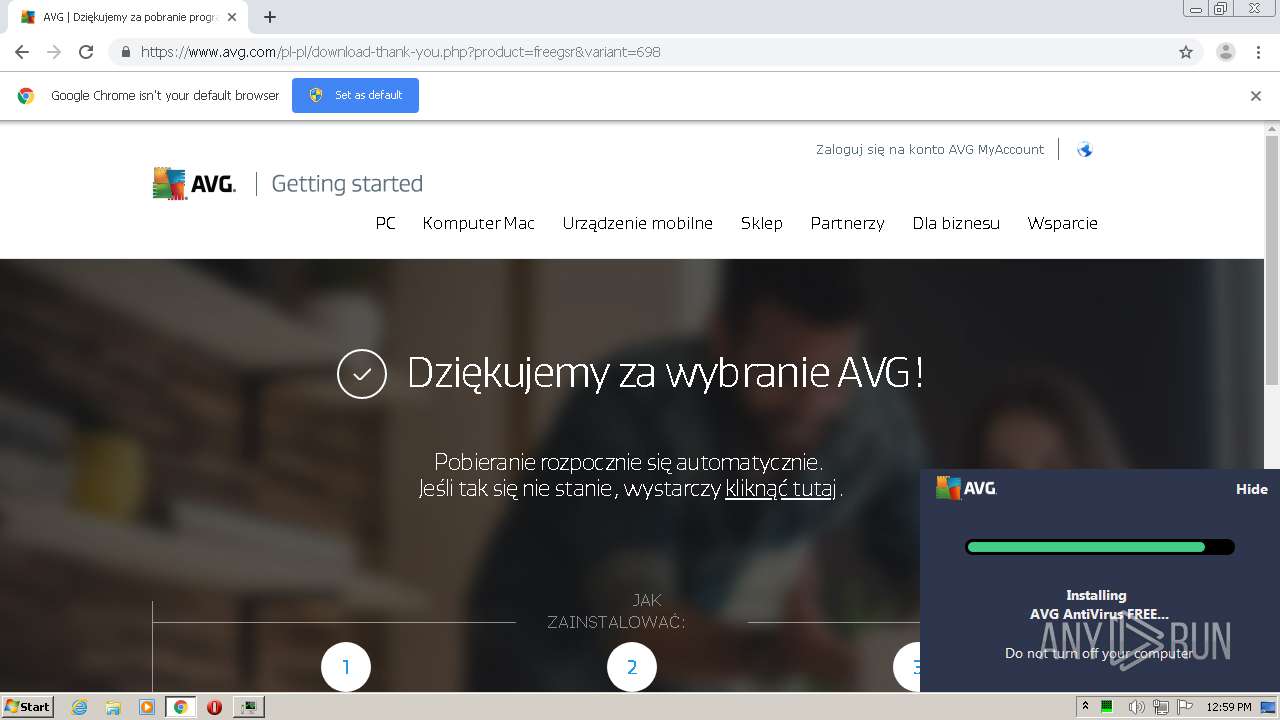Viewport: 1280px width, 720px height.
Task: Click the volume speaker tray icon
Action: 1136,707
